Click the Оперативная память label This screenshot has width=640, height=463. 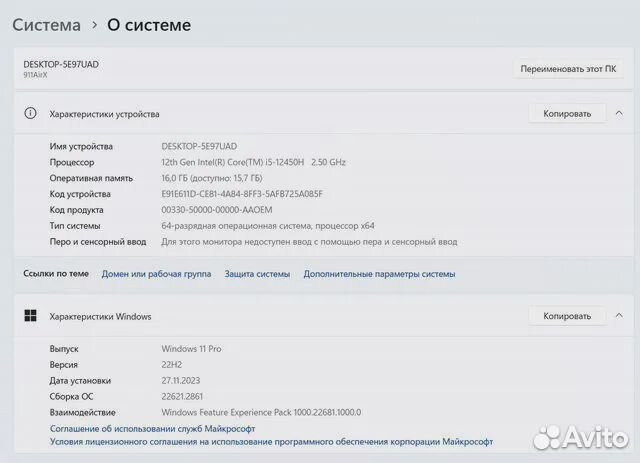(x=91, y=178)
